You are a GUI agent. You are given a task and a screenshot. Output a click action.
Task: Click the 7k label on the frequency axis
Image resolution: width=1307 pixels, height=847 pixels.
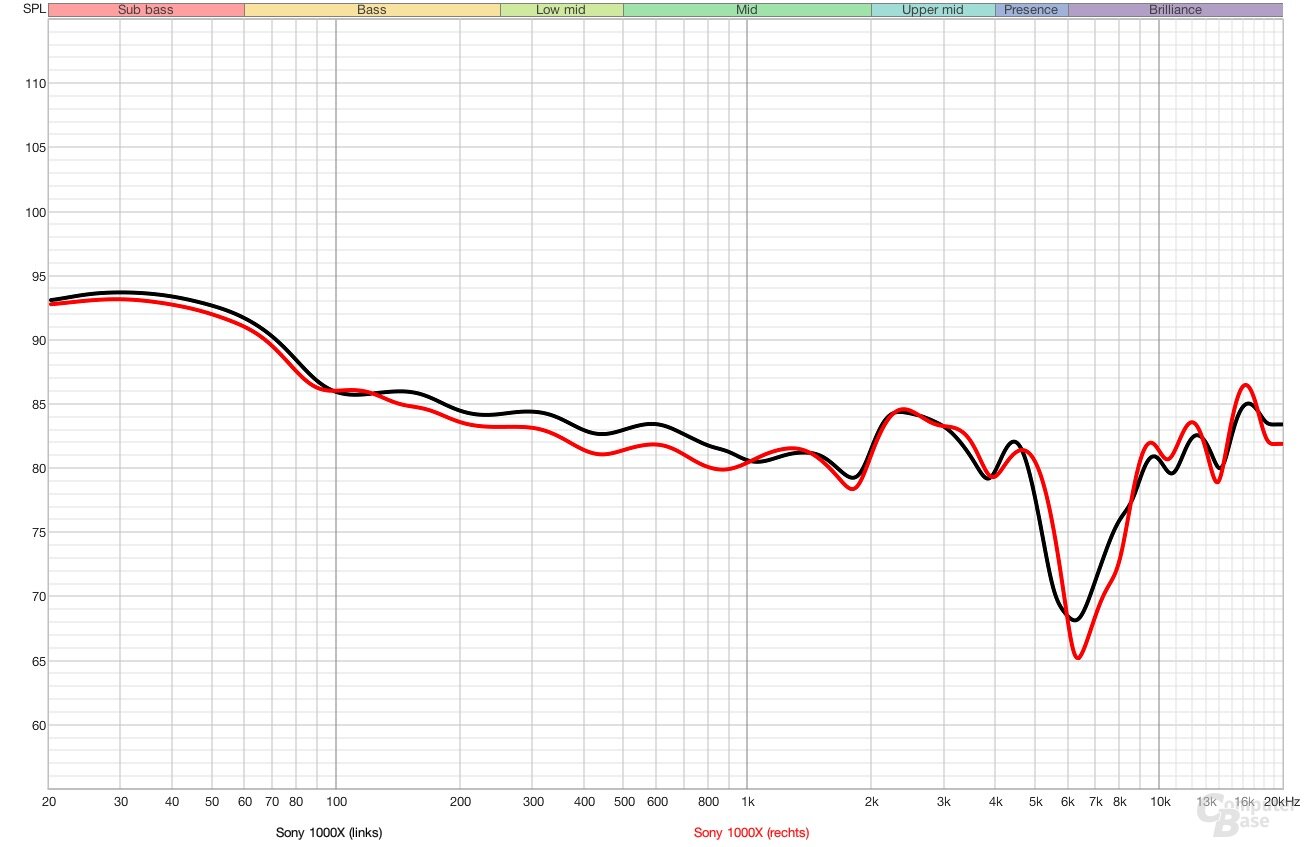coord(1095,802)
